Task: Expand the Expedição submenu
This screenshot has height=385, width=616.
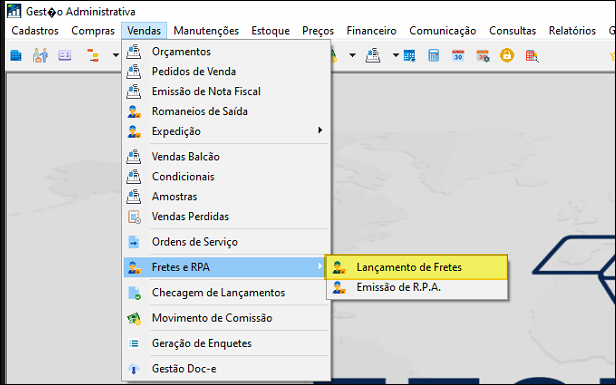Action: (226, 131)
